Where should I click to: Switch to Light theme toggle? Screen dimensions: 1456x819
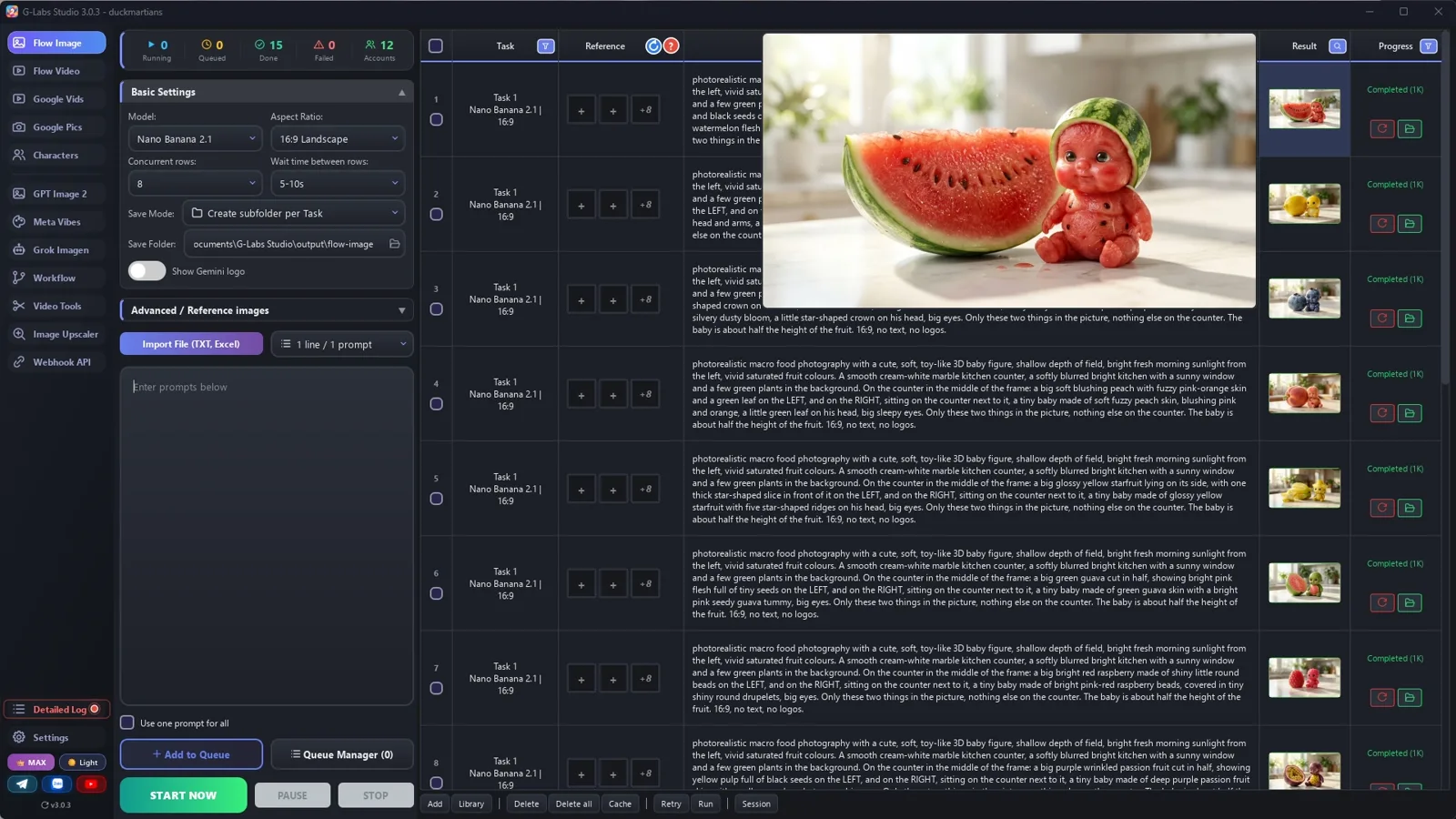coord(83,763)
